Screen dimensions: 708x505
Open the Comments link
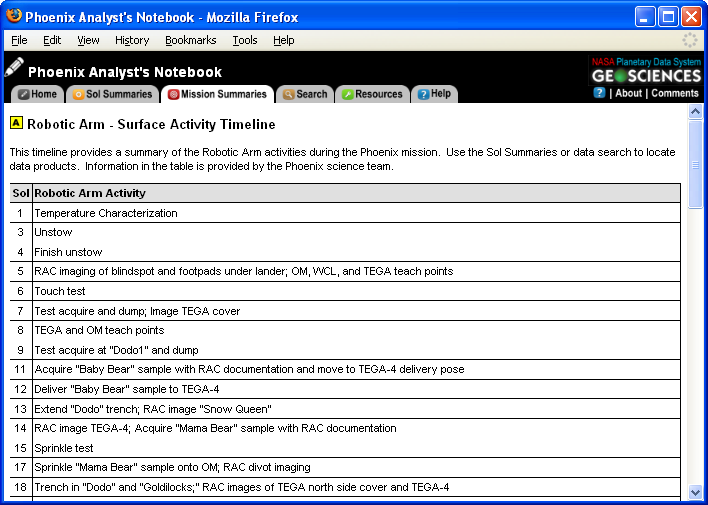[x=675, y=93]
